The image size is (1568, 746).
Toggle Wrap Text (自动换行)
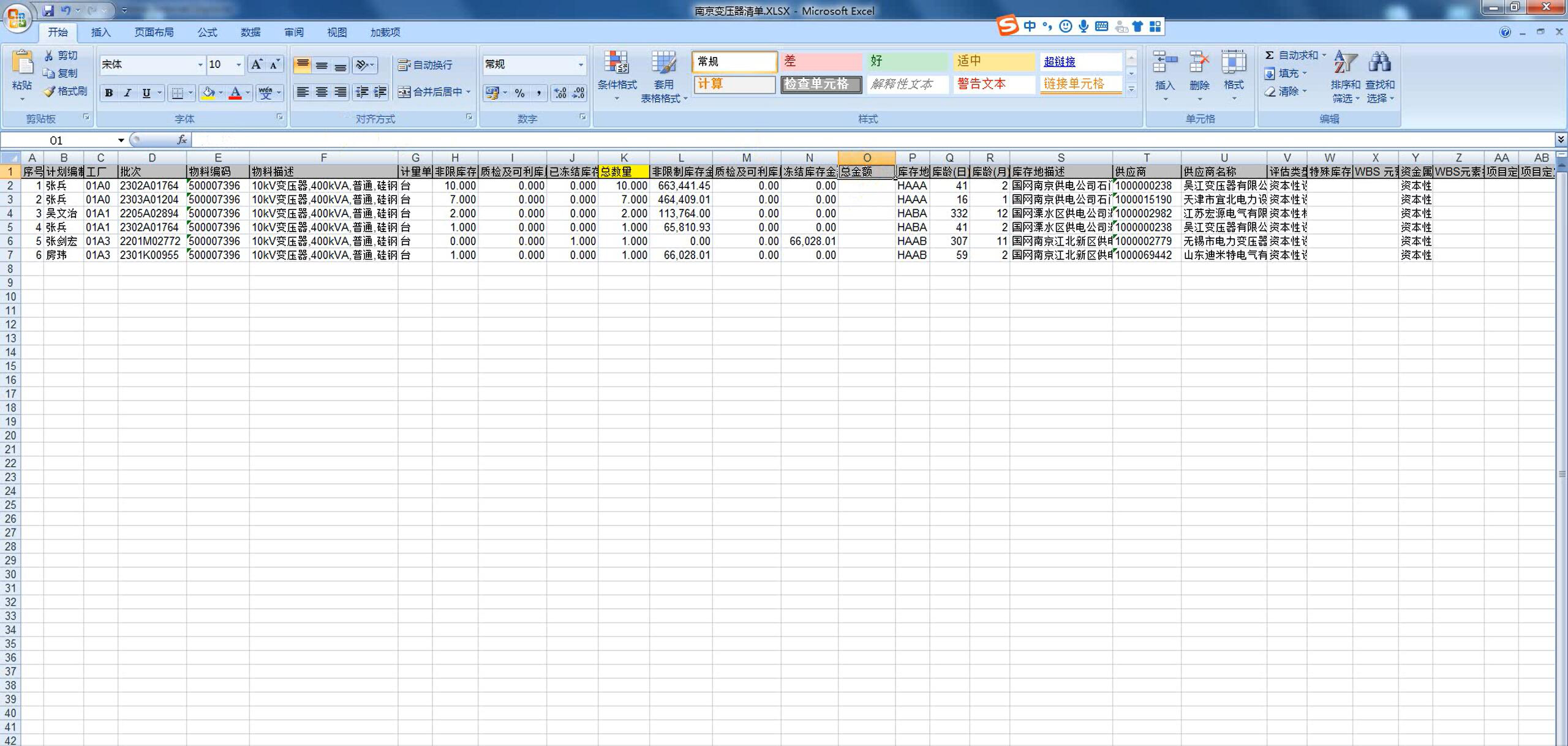pyautogui.click(x=426, y=65)
